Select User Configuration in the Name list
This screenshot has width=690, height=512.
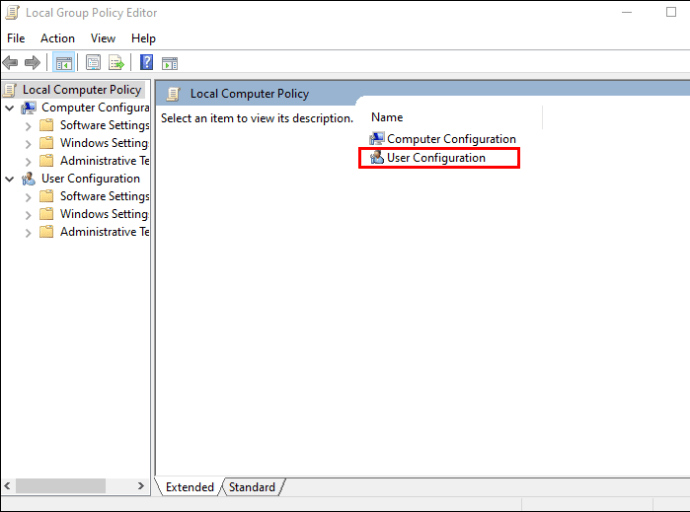click(x=436, y=157)
